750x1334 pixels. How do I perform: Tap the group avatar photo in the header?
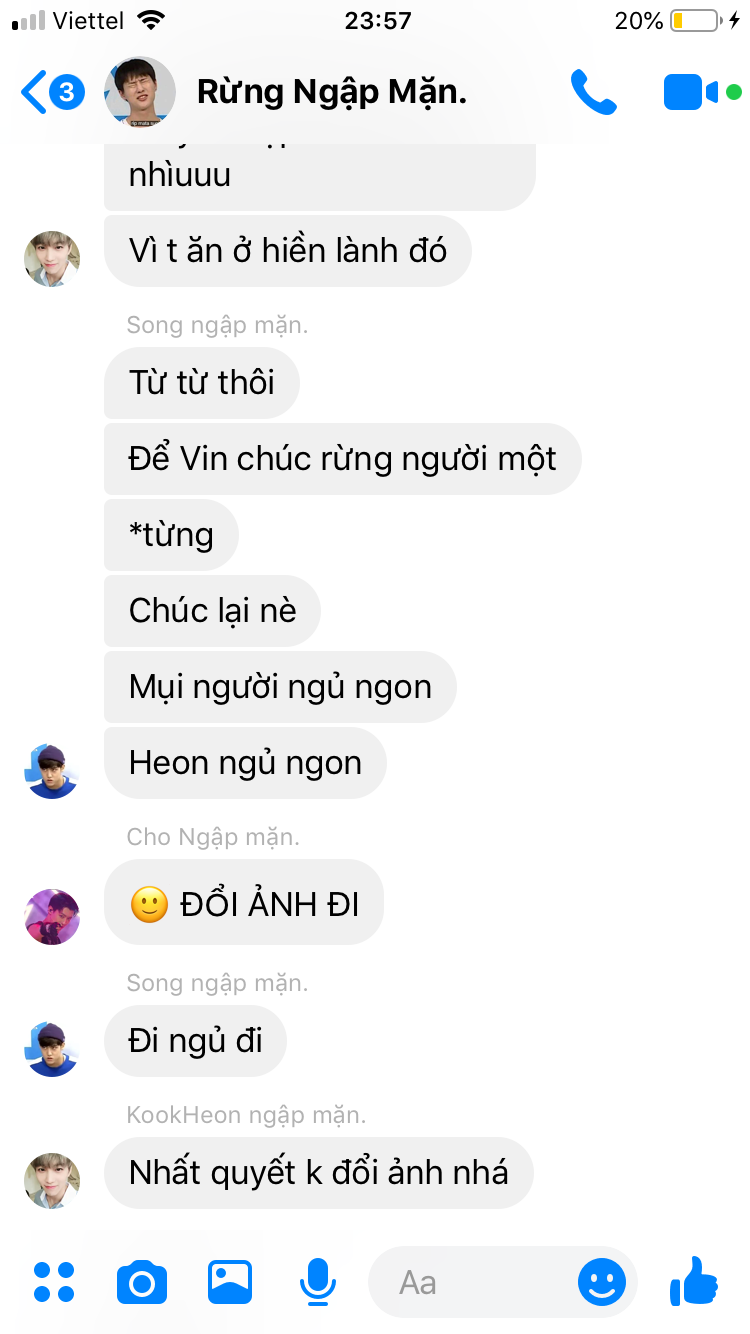[x=140, y=92]
